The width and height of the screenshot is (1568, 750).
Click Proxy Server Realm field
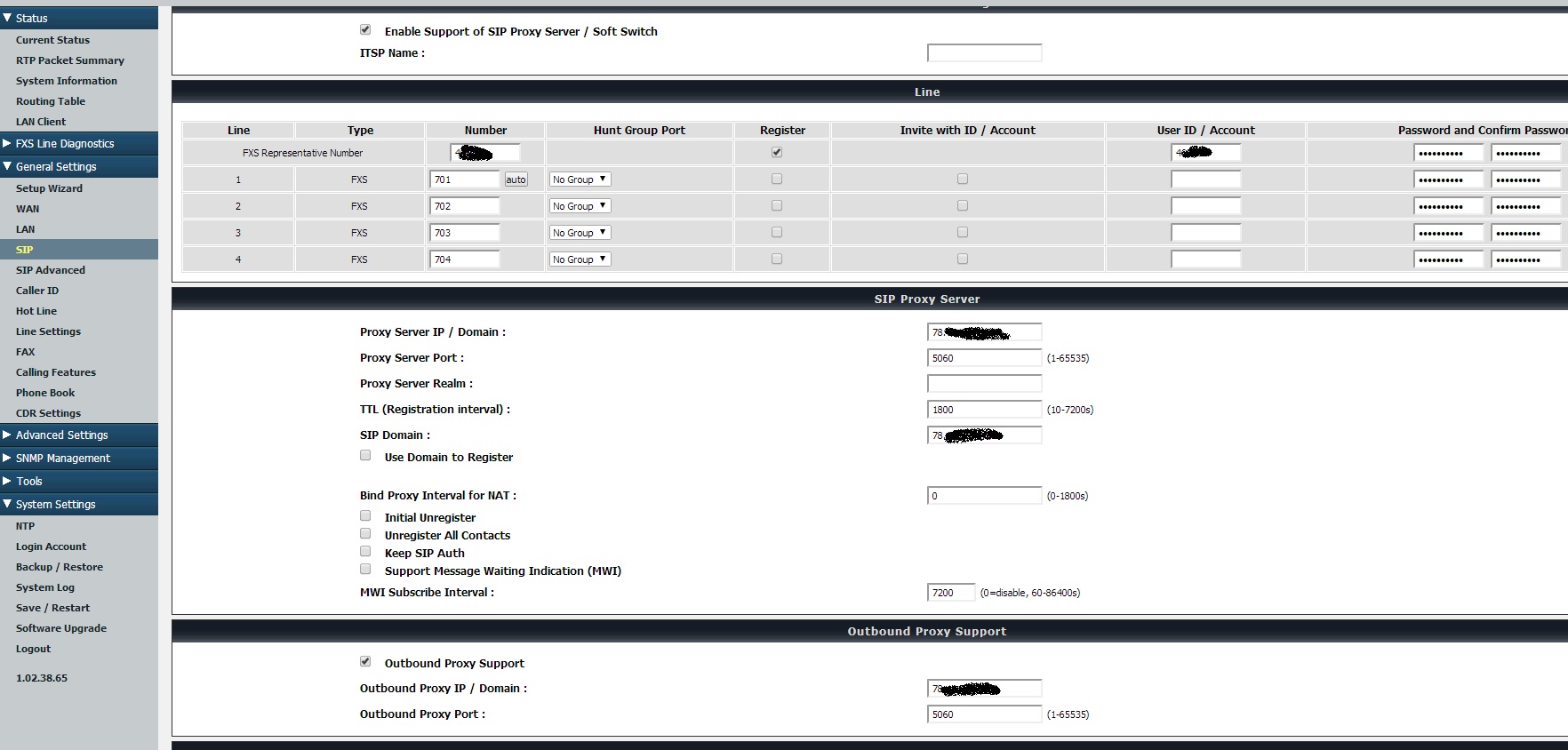click(984, 384)
